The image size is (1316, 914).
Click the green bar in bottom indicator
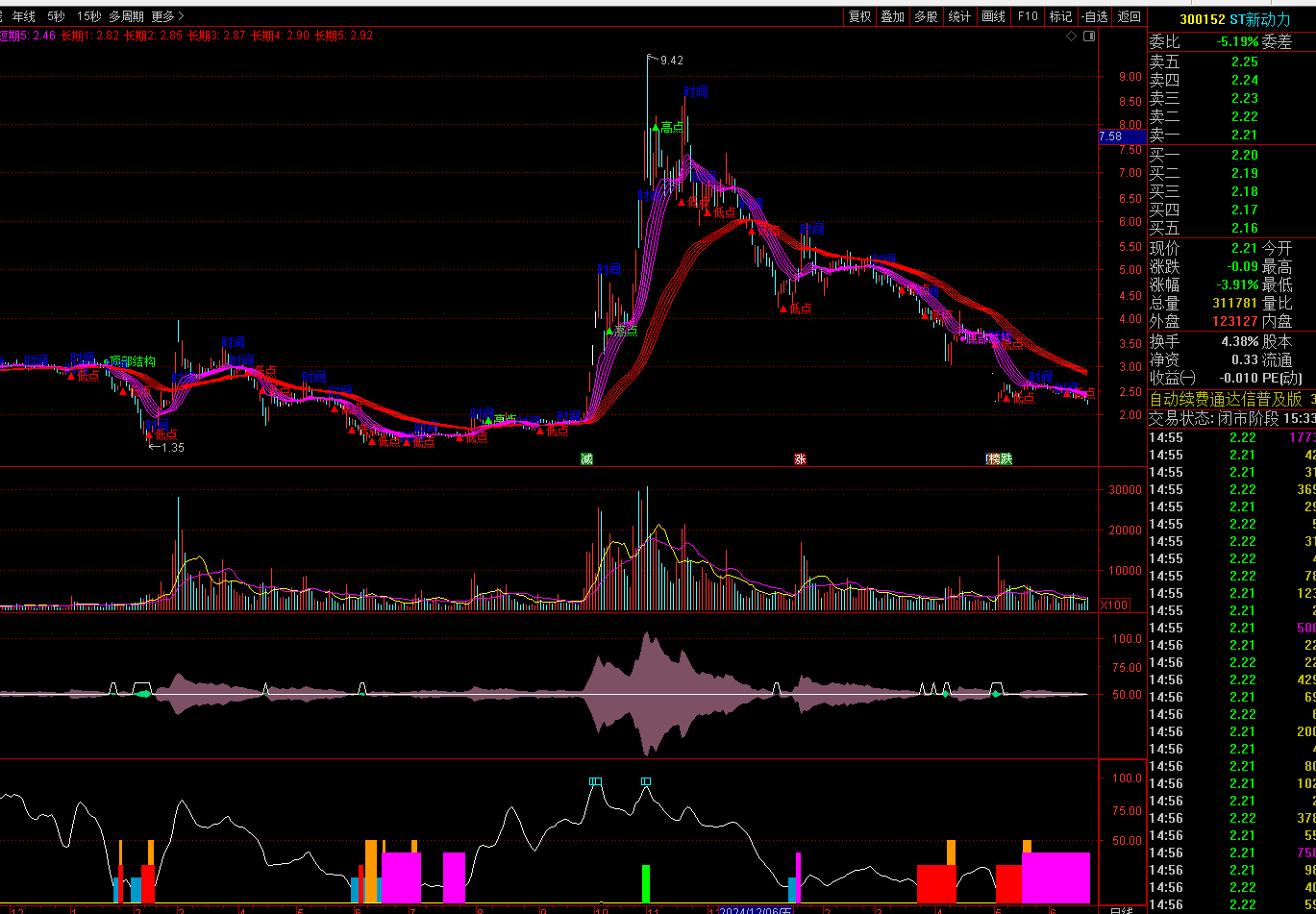(646, 883)
